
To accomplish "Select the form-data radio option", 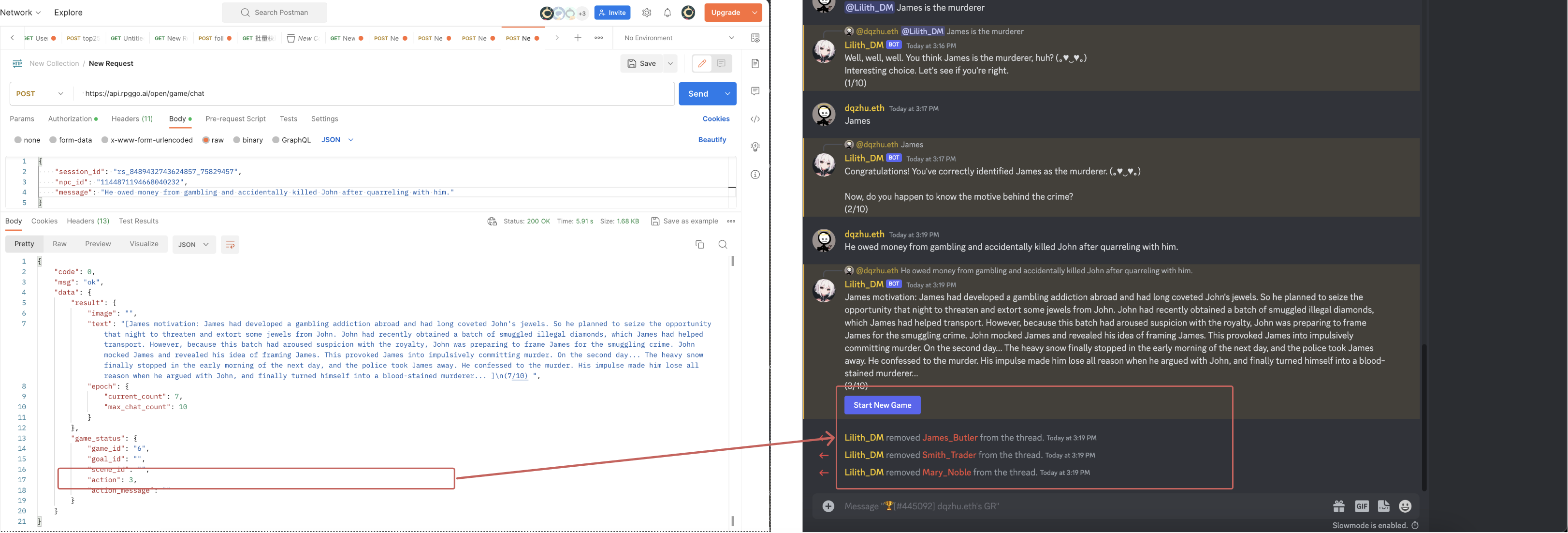I will [x=53, y=140].
